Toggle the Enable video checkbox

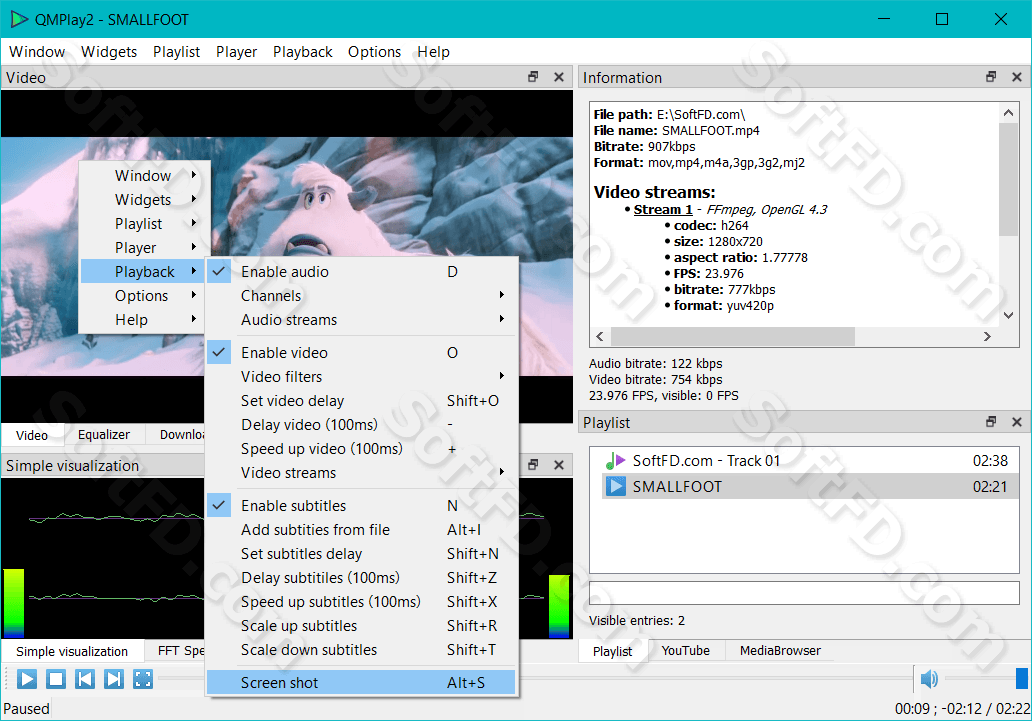(x=219, y=352)
